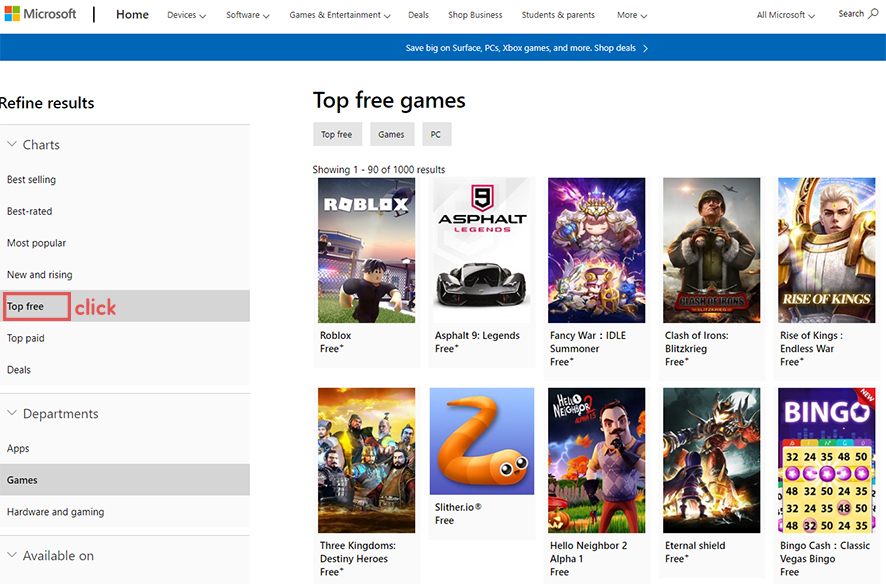Screen dimensions: 886x584
Task: Open the Bingo Cash game image
Action: 827,460
